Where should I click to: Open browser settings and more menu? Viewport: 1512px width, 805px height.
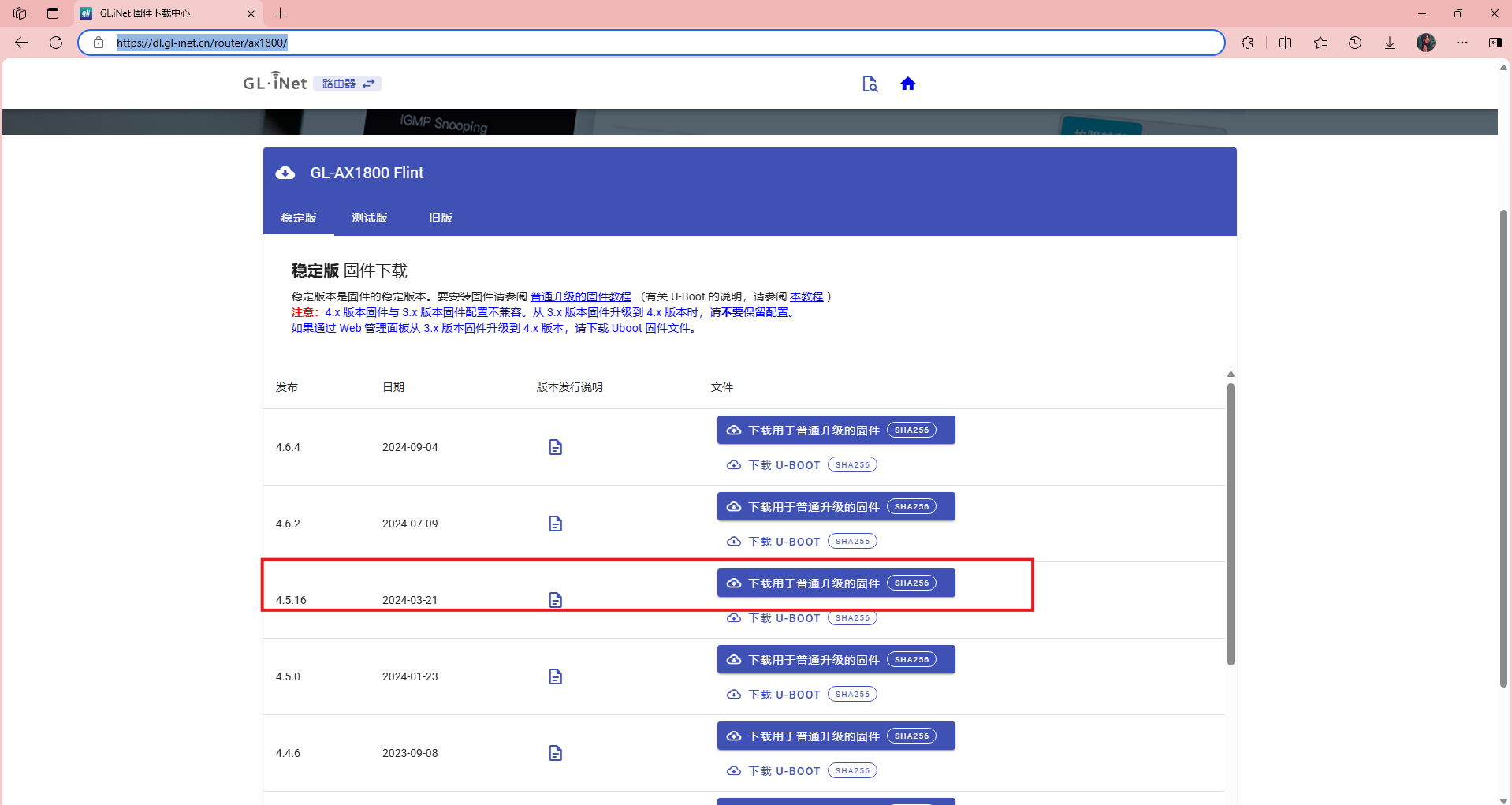click(1462, 43)
